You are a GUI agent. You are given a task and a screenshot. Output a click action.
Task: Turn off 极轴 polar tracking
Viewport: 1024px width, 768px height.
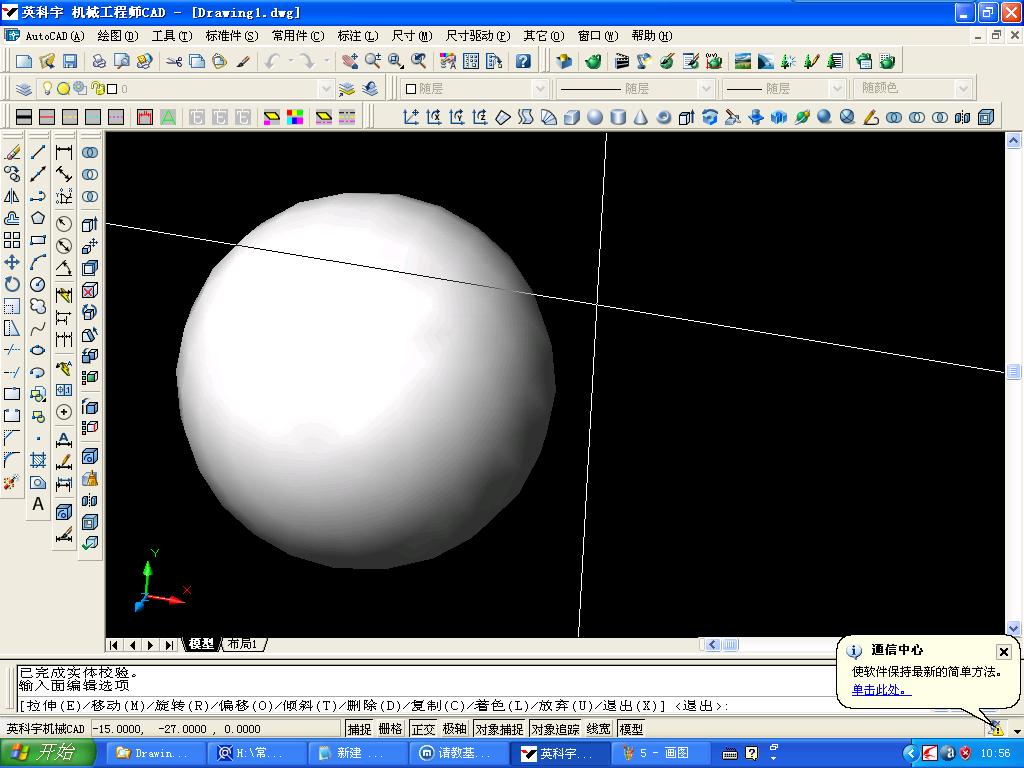click(x=455, y=729)
